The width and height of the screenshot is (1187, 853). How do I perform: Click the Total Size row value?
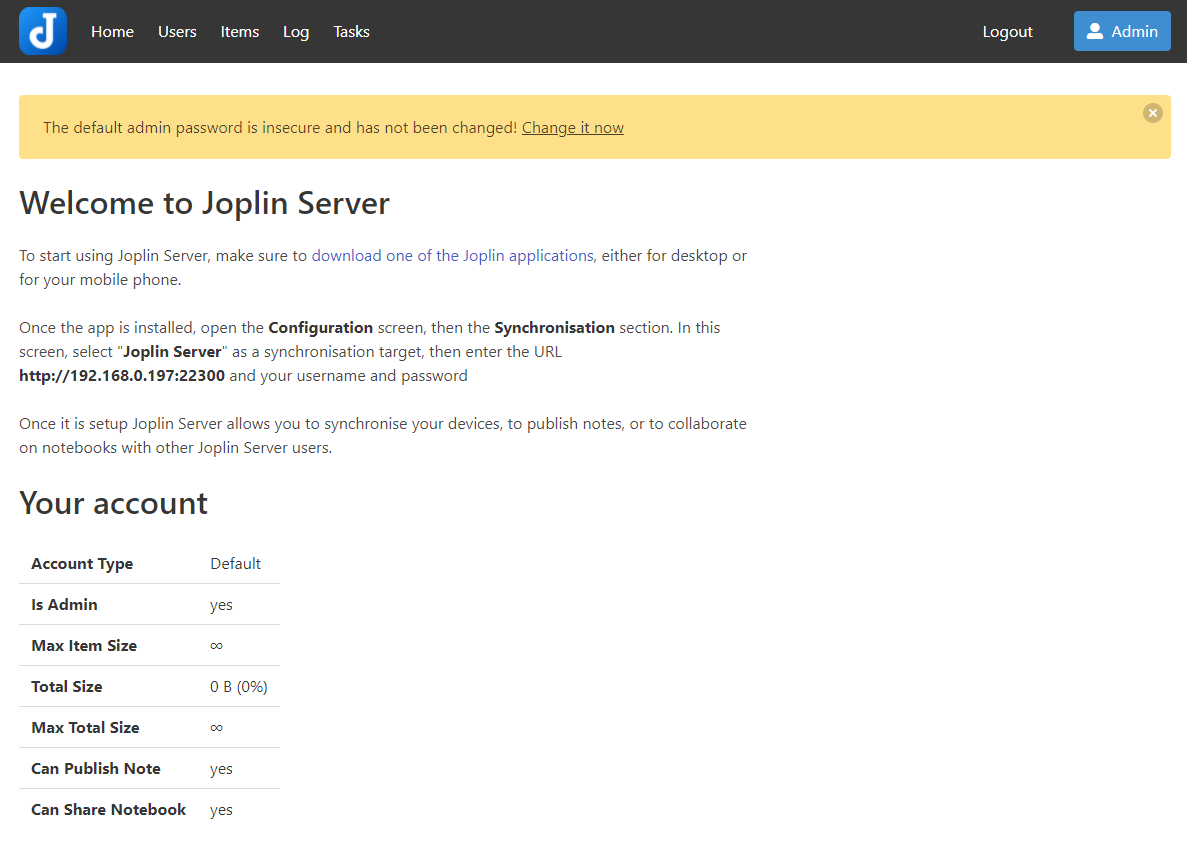coord(238,686)
